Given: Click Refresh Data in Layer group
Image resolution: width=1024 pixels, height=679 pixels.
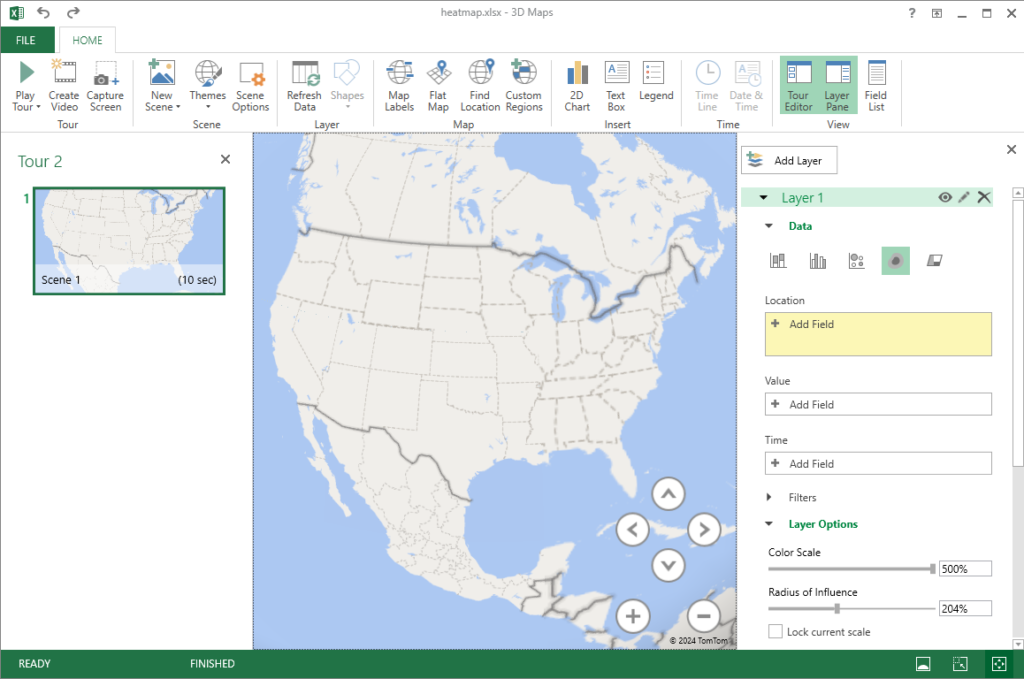Looking at the screenshot, I should pyautogui.click(x=304, y=86).
